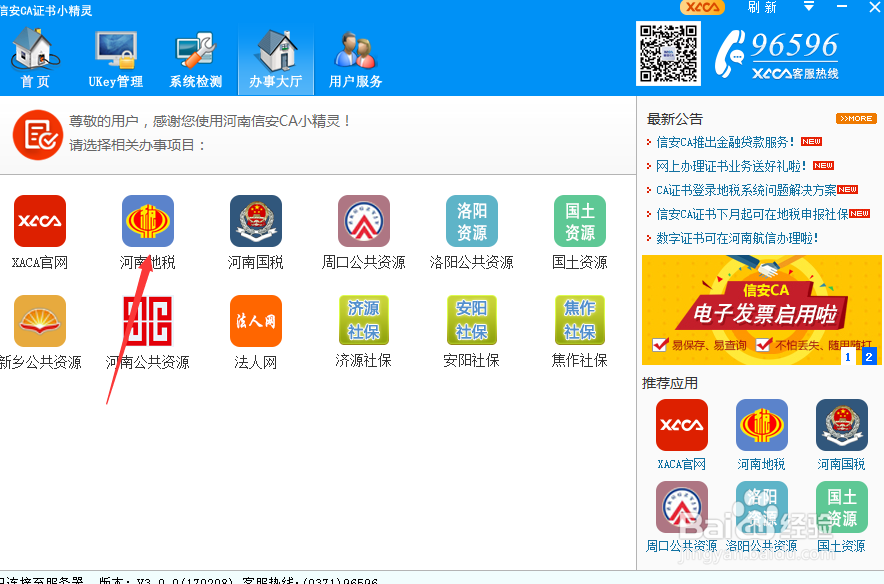The width and height of the screenshot is (884, 584).
Task: Open notice 信安CA证书下月起可在地税申报社保
Action: tap(752, 214)
